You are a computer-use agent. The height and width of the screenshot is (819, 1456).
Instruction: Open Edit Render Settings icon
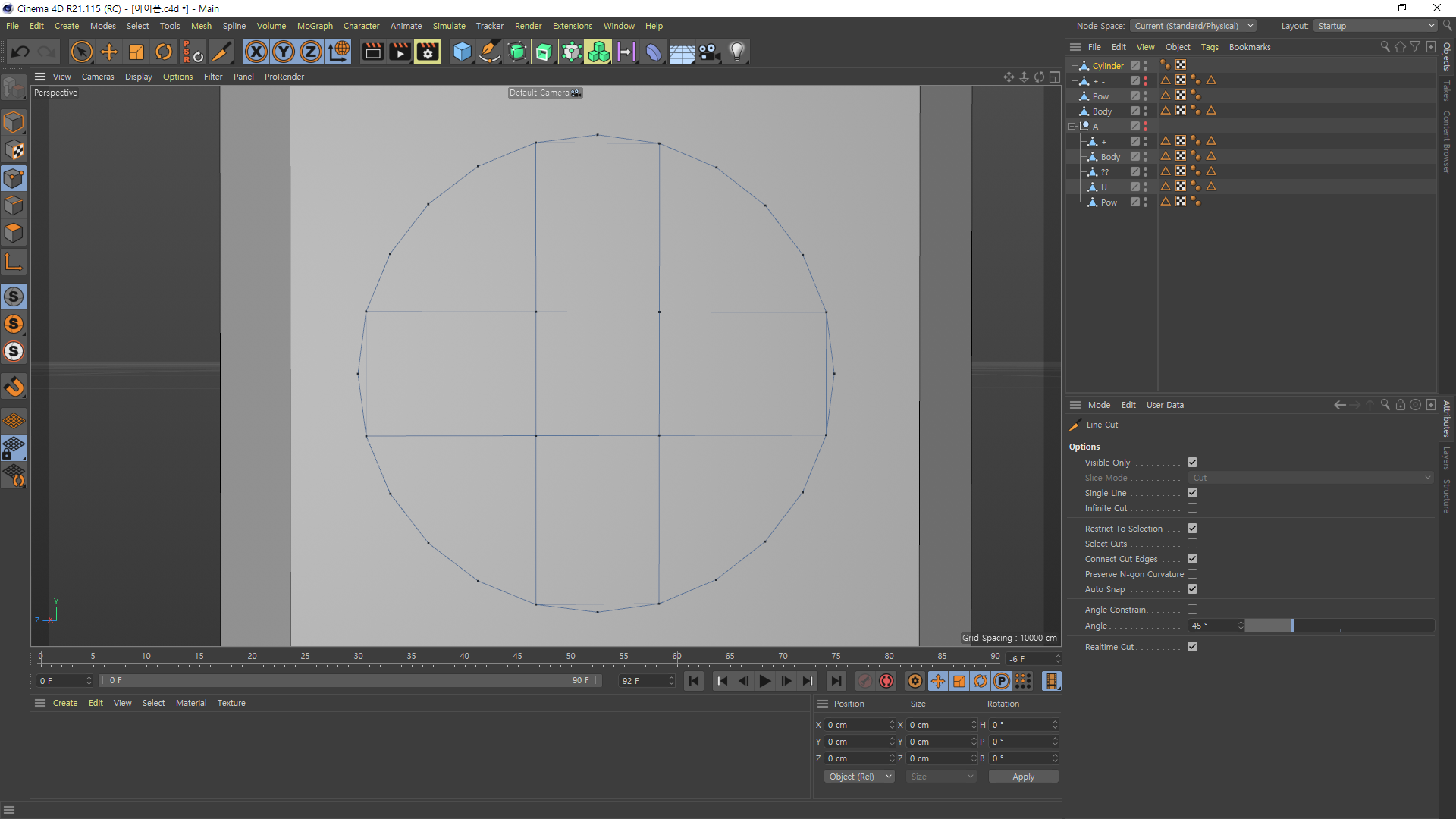pos(427,52)
